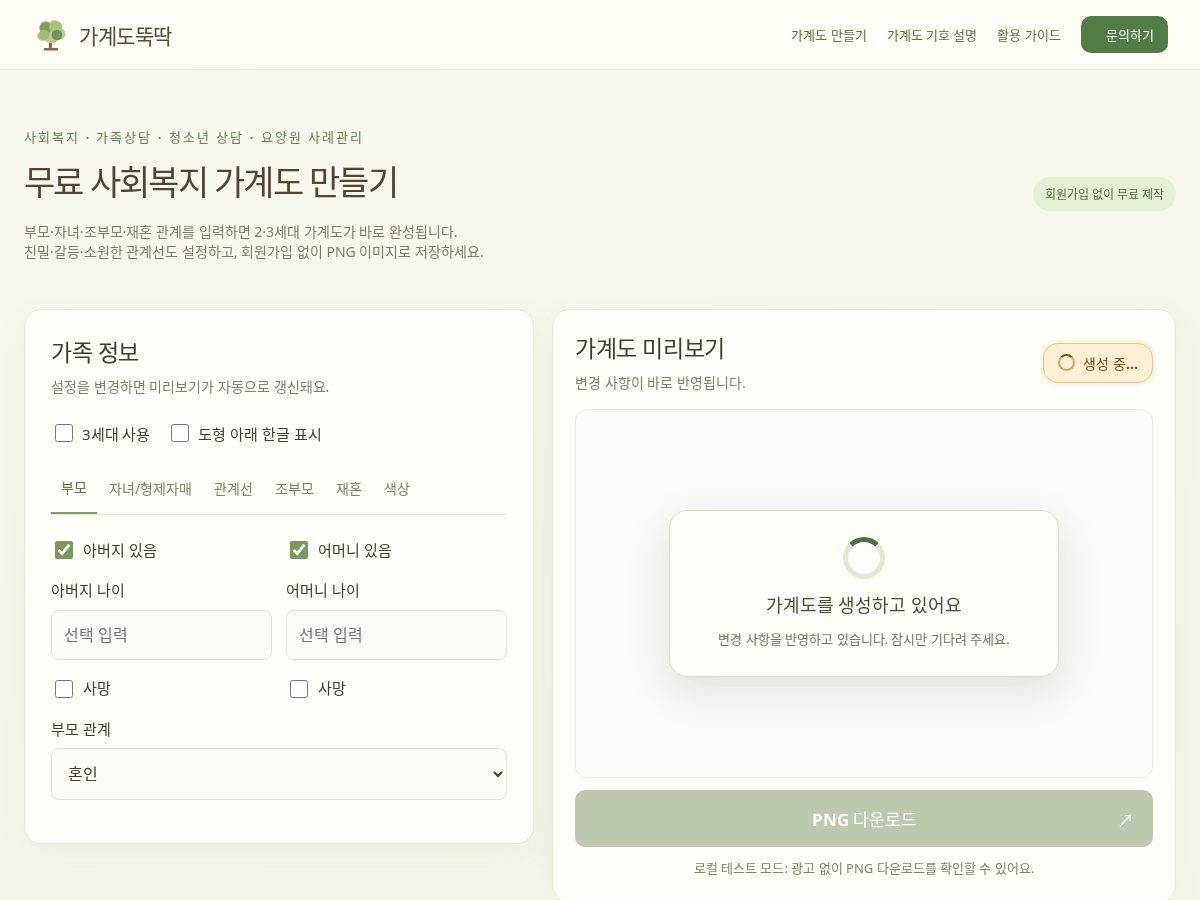This screenshot has height=900, width=1200.
Task: Click the PNG 다운로드 button
Action: [864, 819]
